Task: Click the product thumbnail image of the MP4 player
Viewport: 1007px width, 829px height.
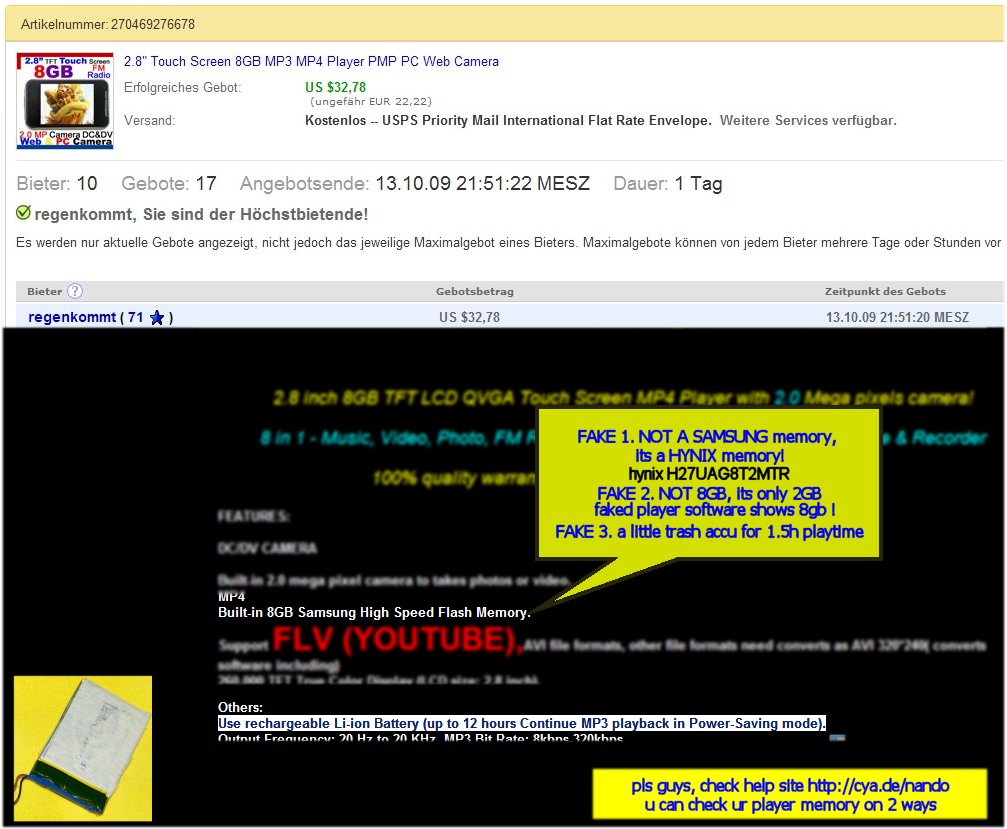Action: (x=65, y=101)
